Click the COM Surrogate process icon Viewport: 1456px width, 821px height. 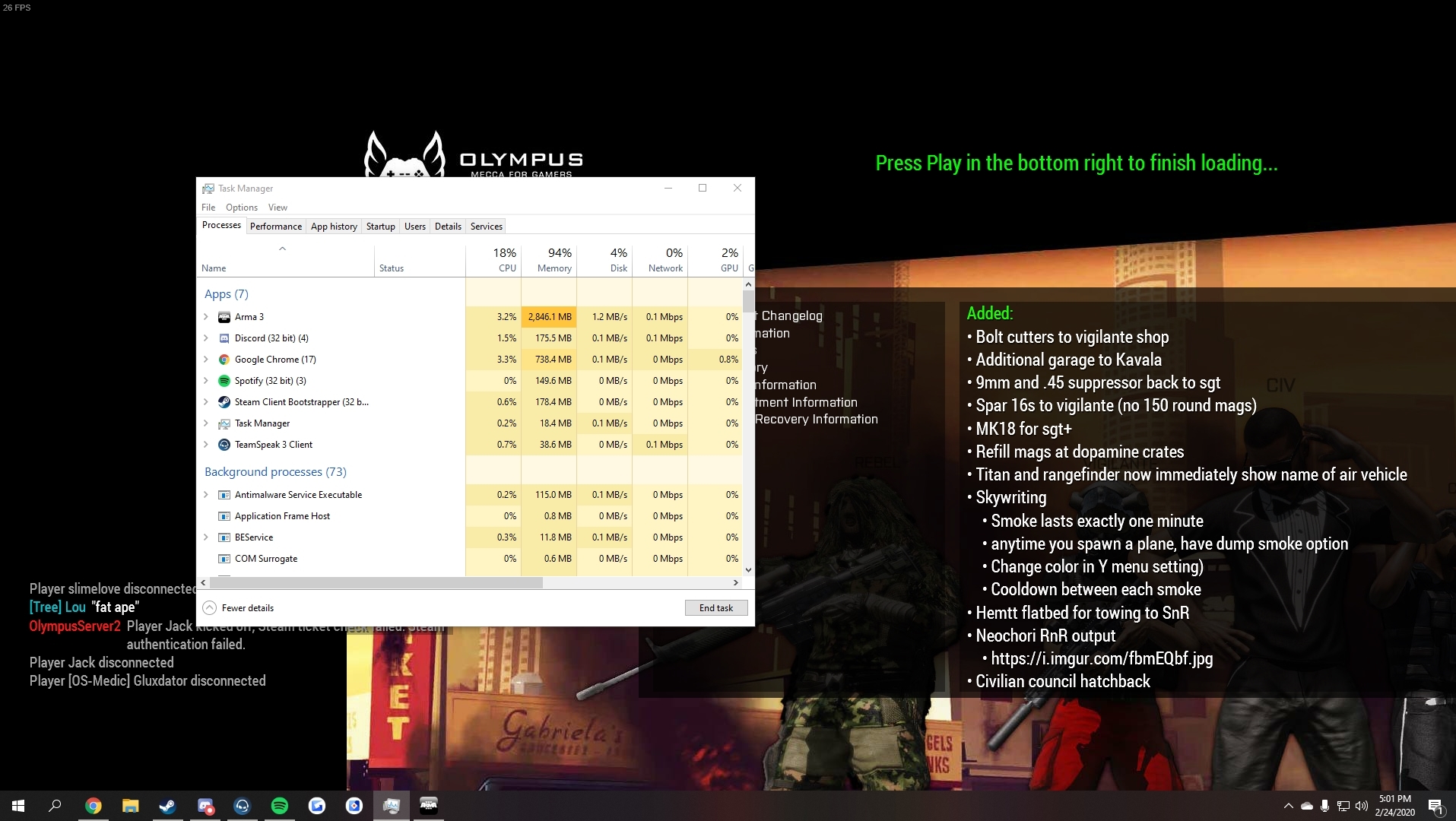pyautogui.click(x=224, y=559)
